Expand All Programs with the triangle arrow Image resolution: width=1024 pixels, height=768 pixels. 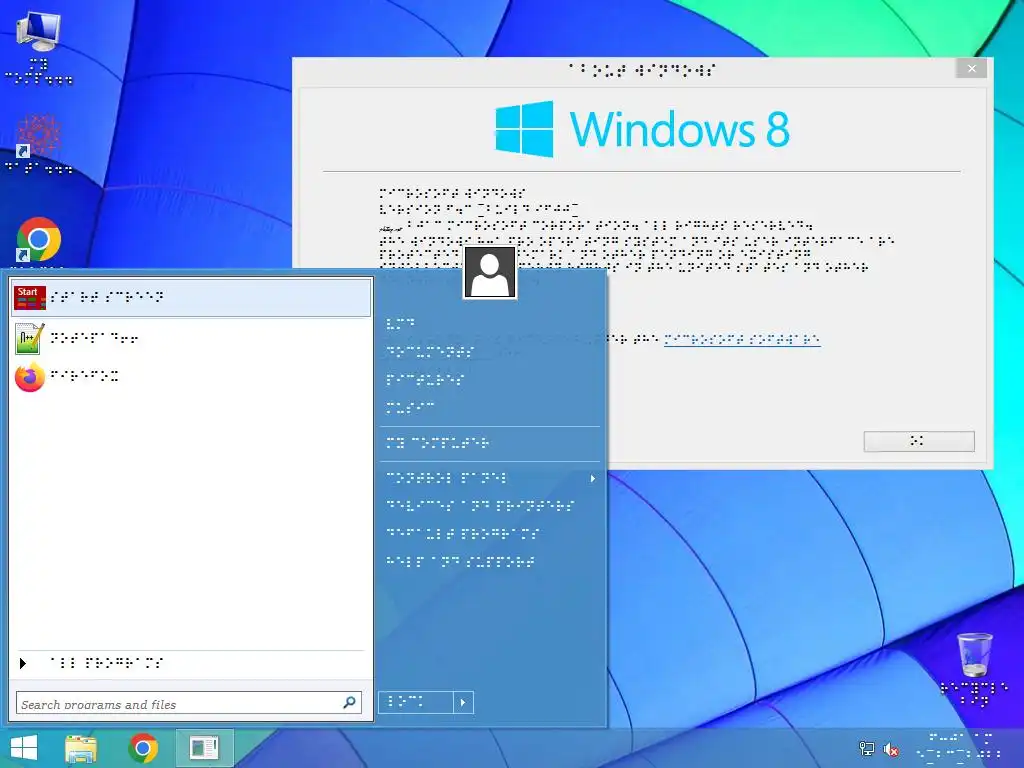pyautogui.click(x=23, y=664)
